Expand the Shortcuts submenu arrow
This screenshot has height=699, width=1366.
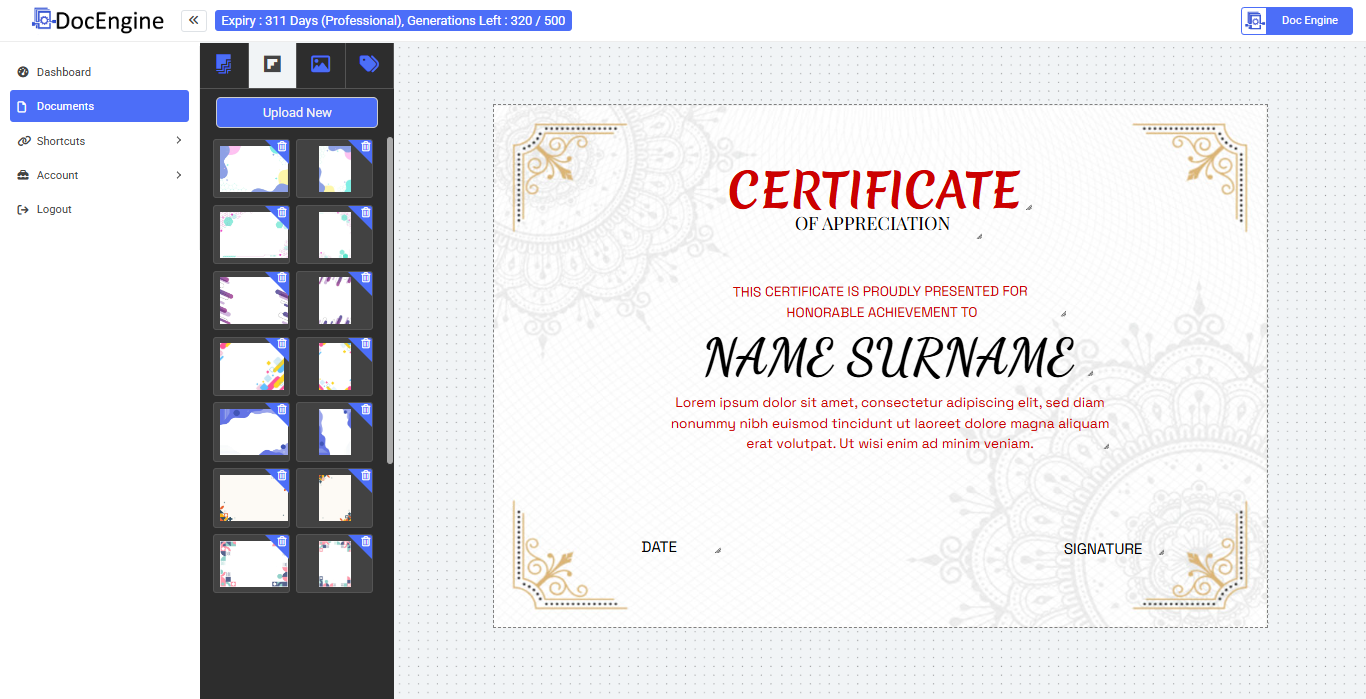coord(179,141)
